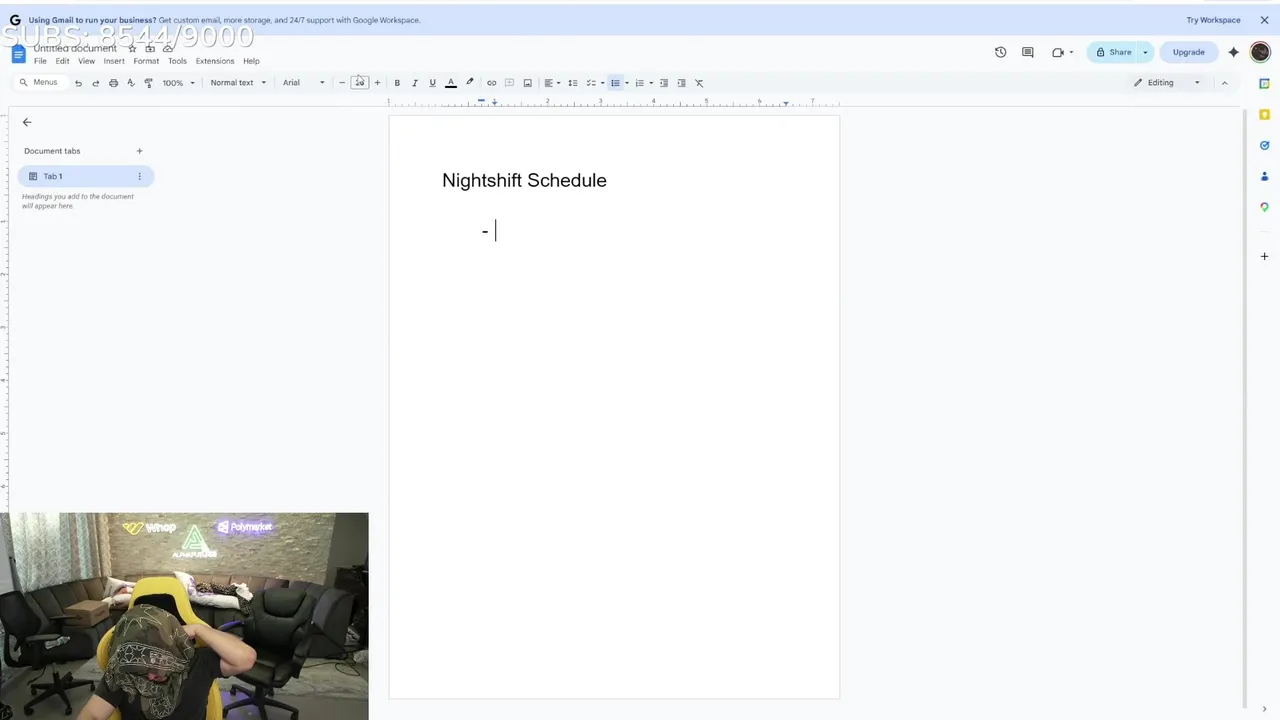Show all comments icon
The image size is (1280, 720).
[x=1027, y=52]
